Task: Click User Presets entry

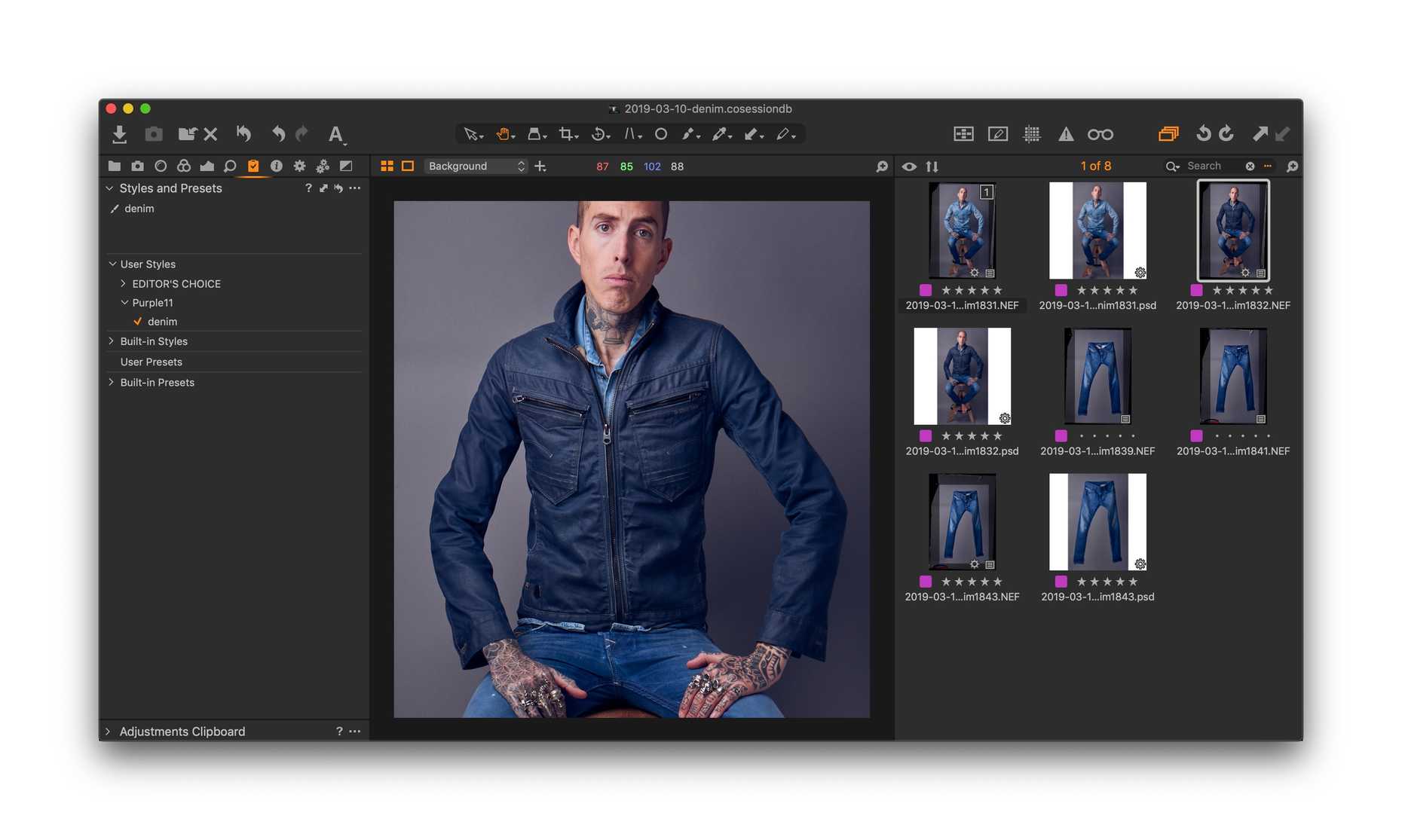Action: [x=151, y=362]
